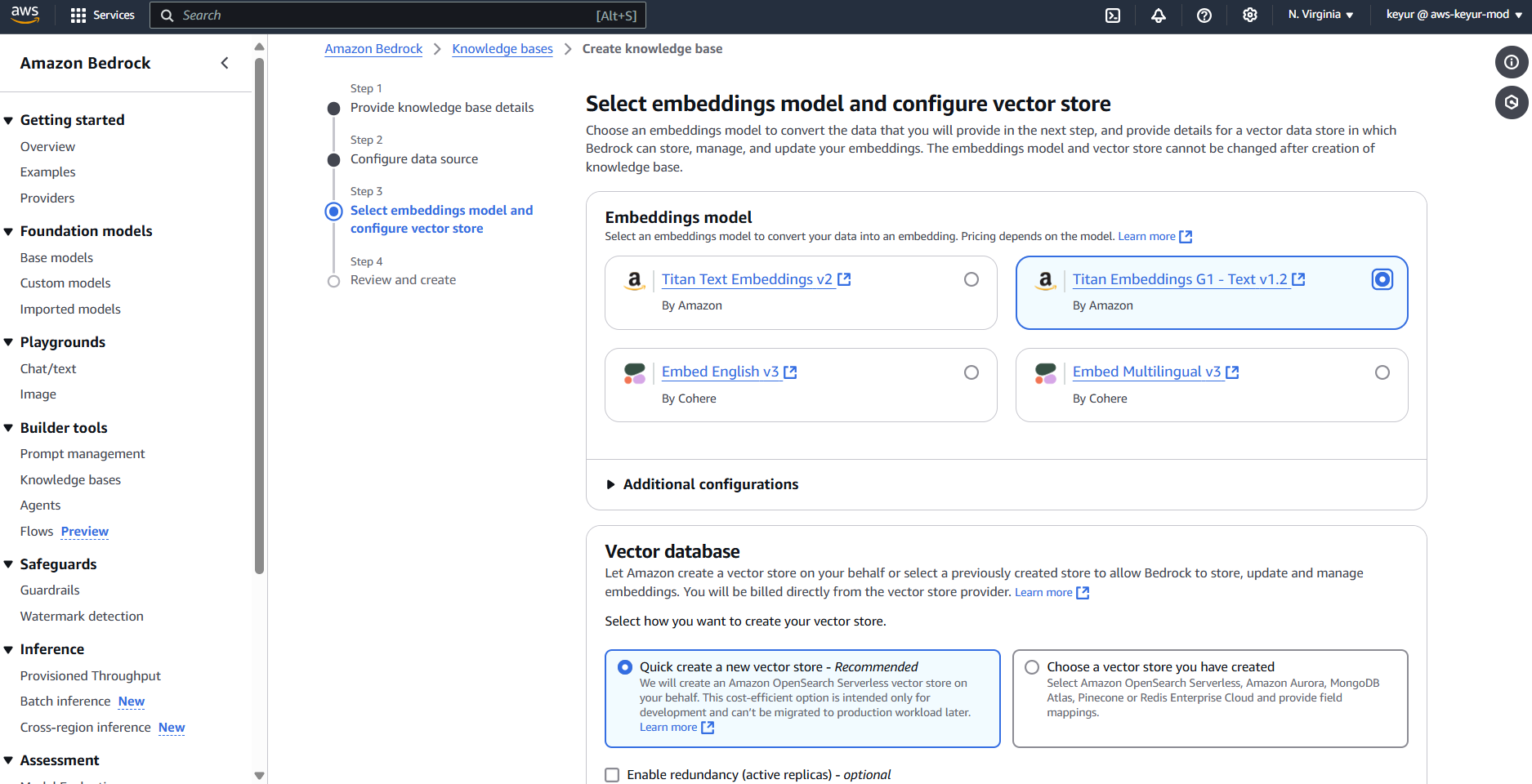Click sidebar scrollbar down arrow
The width and height of the screenshot is (1532, 784).
(x=260, y=776)
